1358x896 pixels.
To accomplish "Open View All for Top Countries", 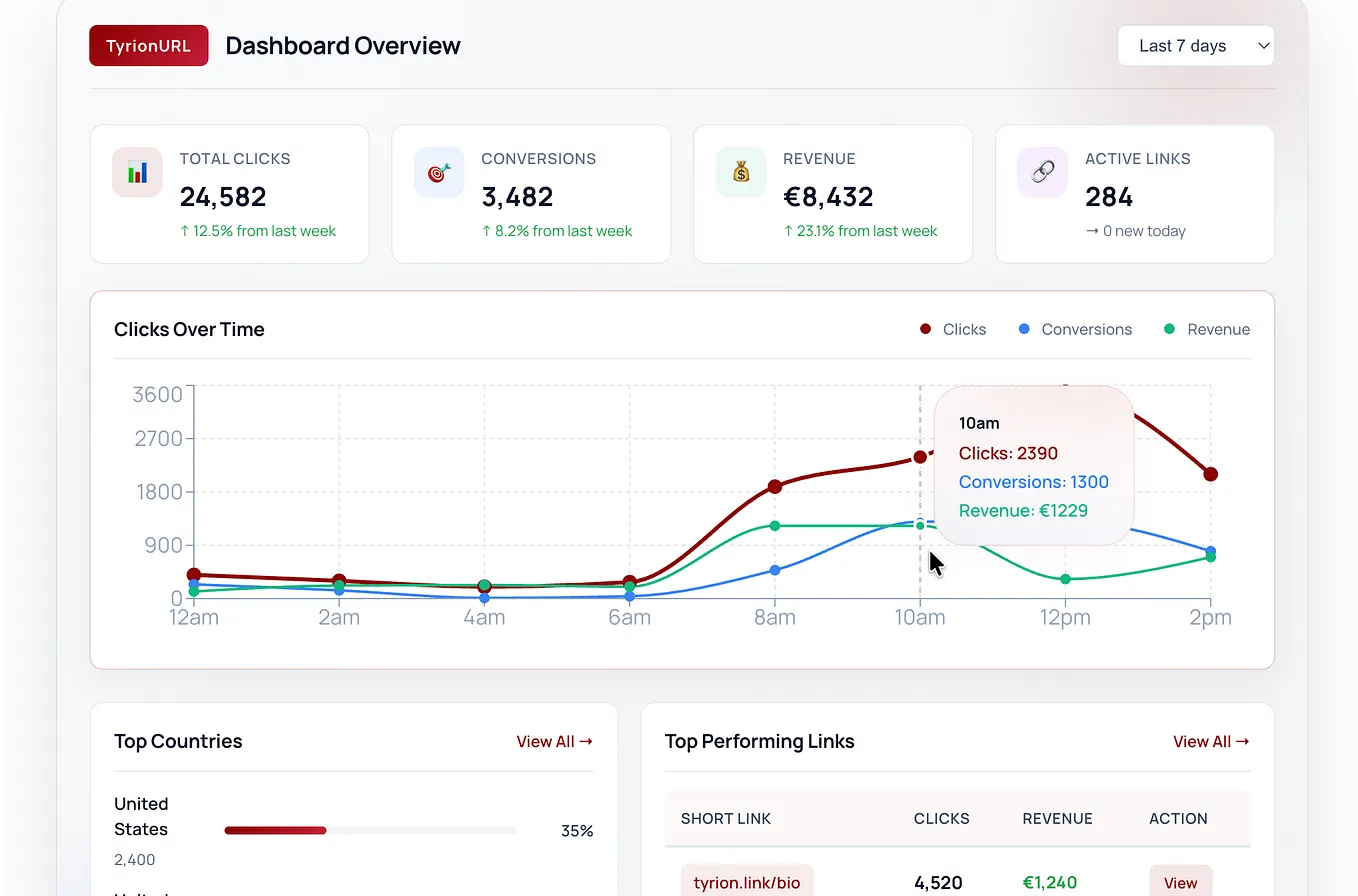I will tap(555, 741).
